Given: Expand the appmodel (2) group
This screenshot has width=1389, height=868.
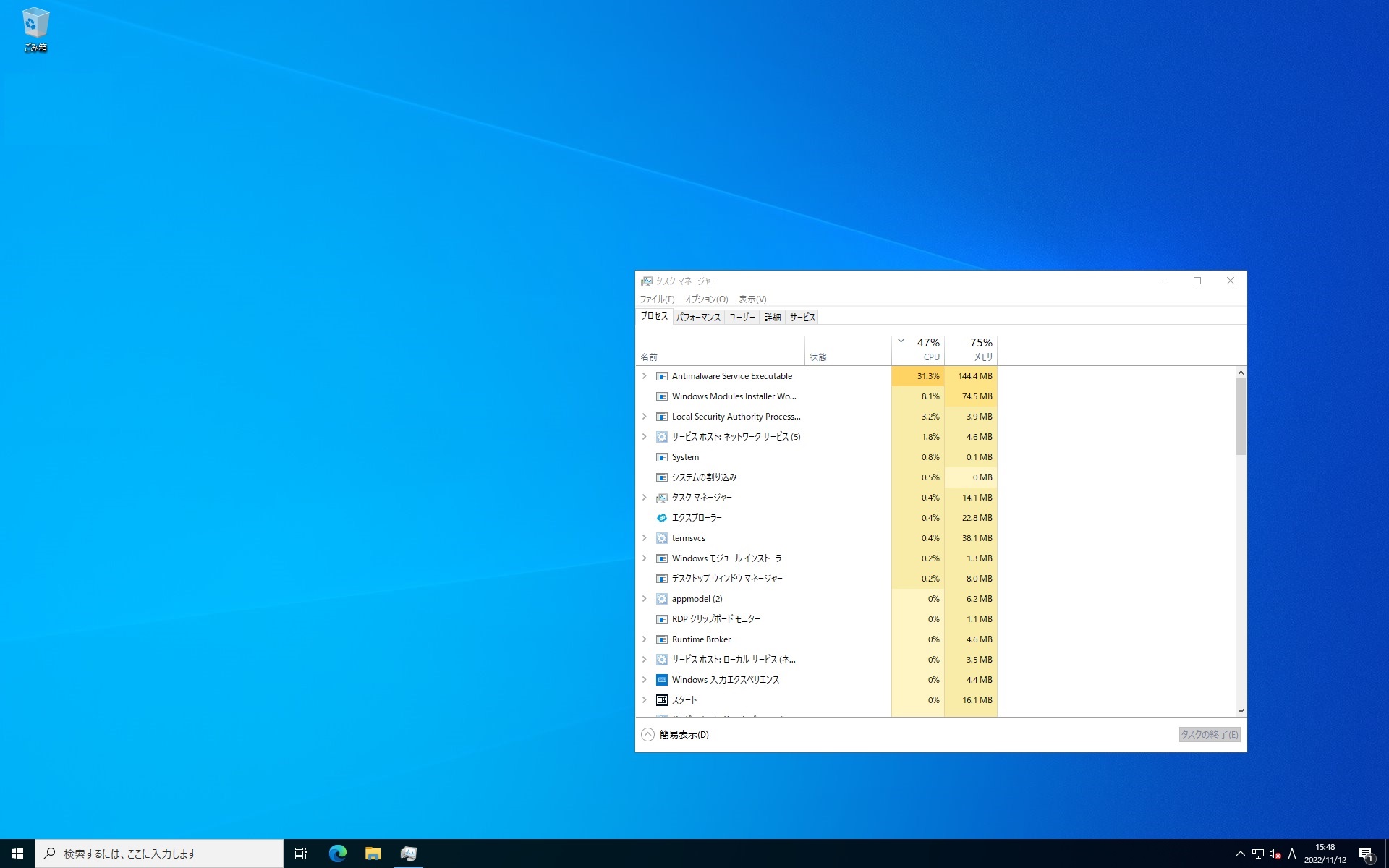Looking at the screenshot, I should pyautogui.click(x=644, y=599).
